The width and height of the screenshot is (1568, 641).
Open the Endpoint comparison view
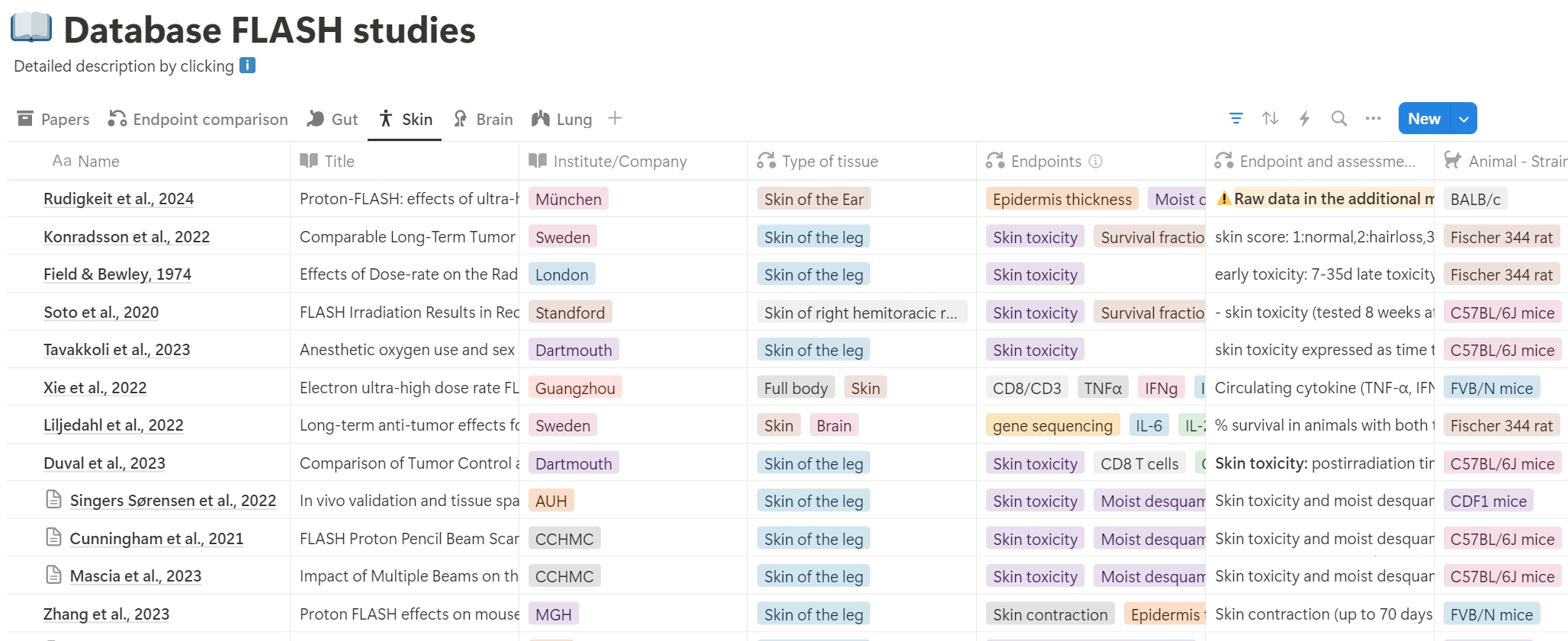[x=198, y=120]
